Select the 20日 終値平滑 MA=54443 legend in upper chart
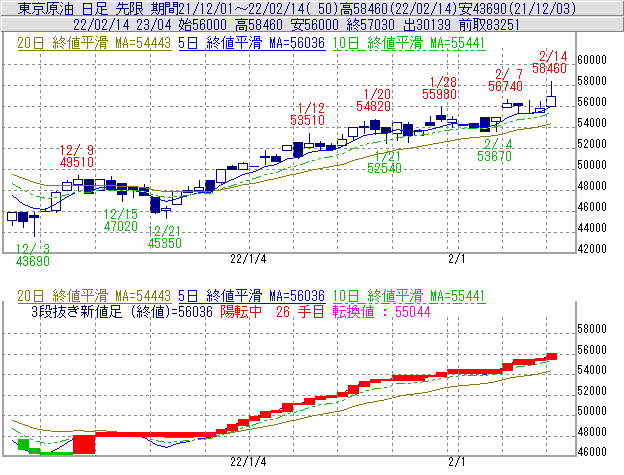This screenshot has height=475, width=624. pos(94,43)
